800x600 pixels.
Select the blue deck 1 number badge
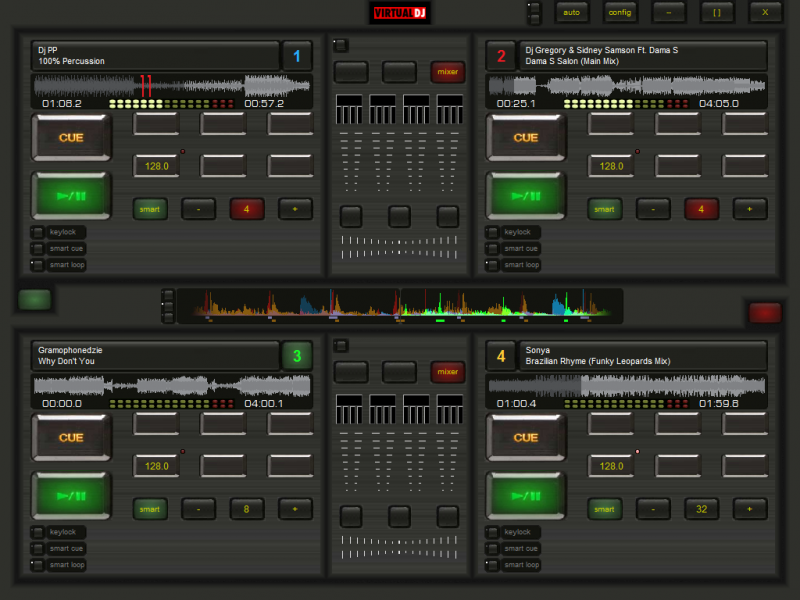tap(297, 56)
